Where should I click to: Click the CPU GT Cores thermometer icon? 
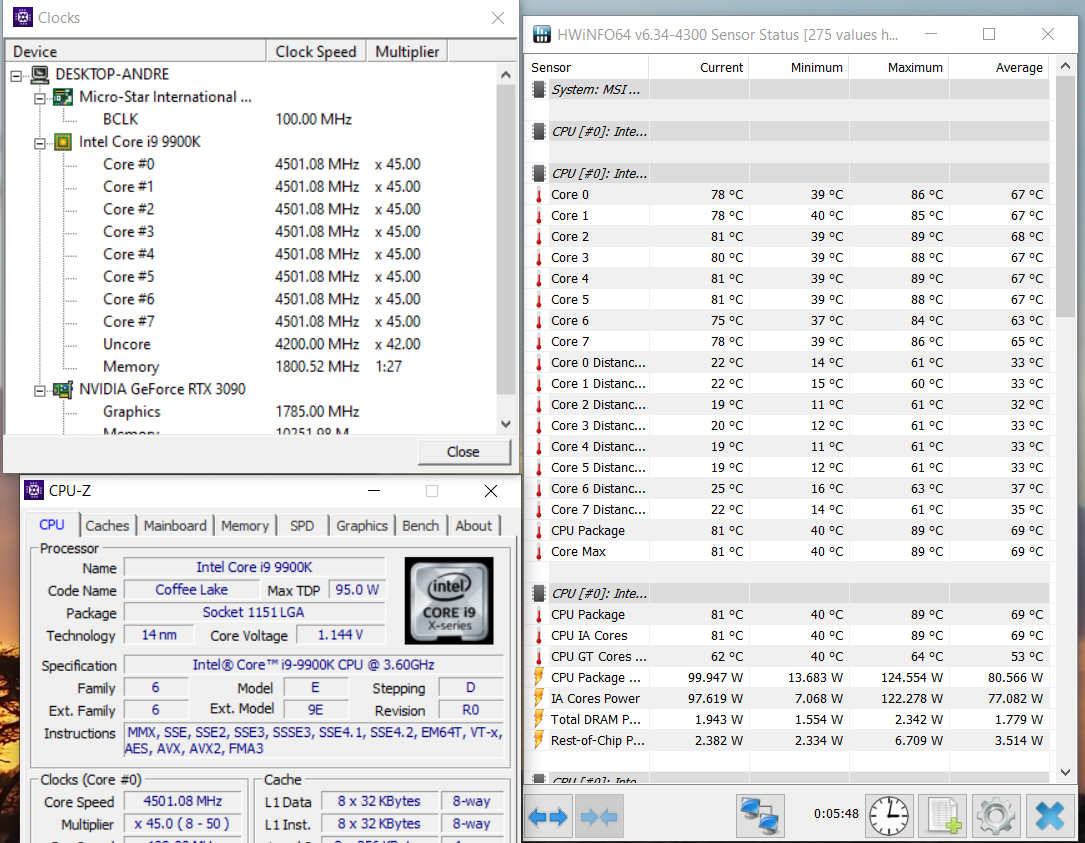538,656
